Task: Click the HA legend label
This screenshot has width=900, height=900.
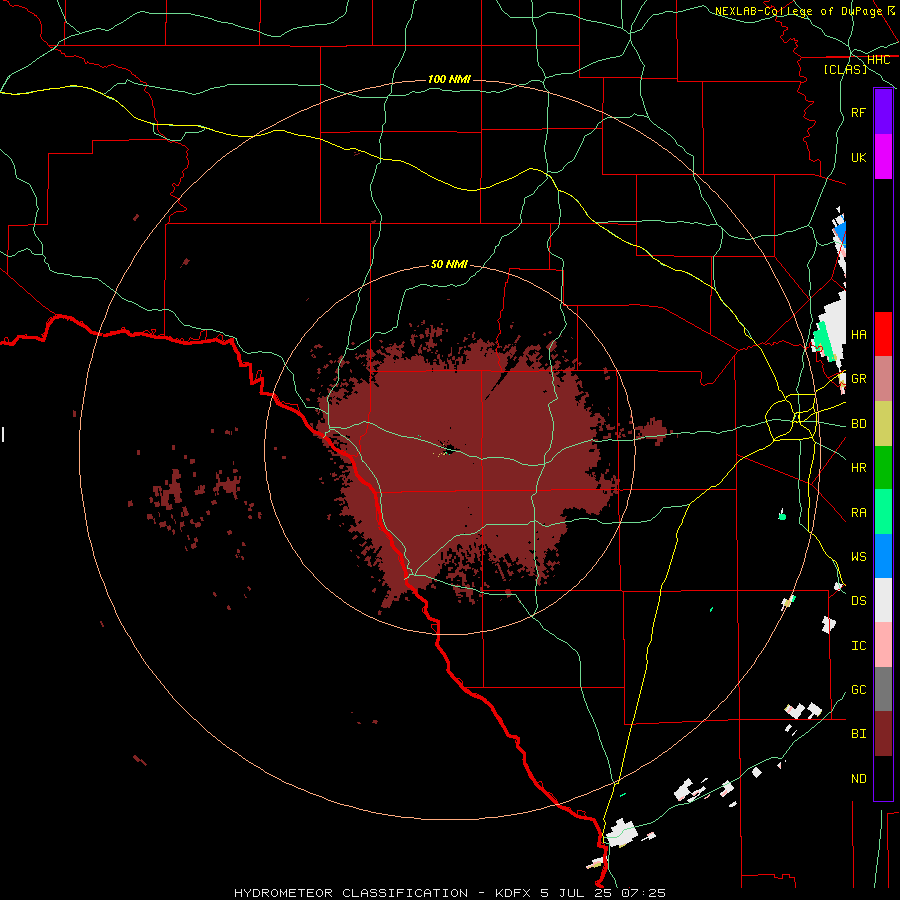Action: pyautogui.click(x=858, y=334)
